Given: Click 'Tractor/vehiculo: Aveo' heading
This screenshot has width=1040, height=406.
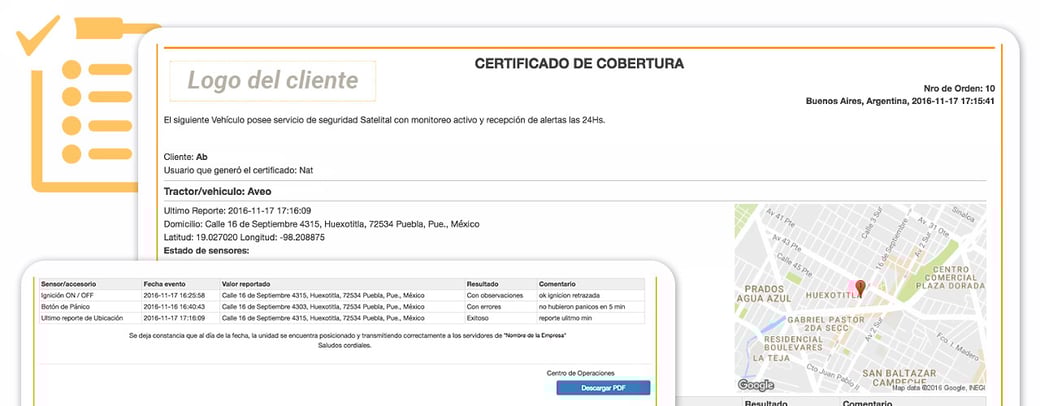Looking at the screenshot, I should (x=218, y=192).
